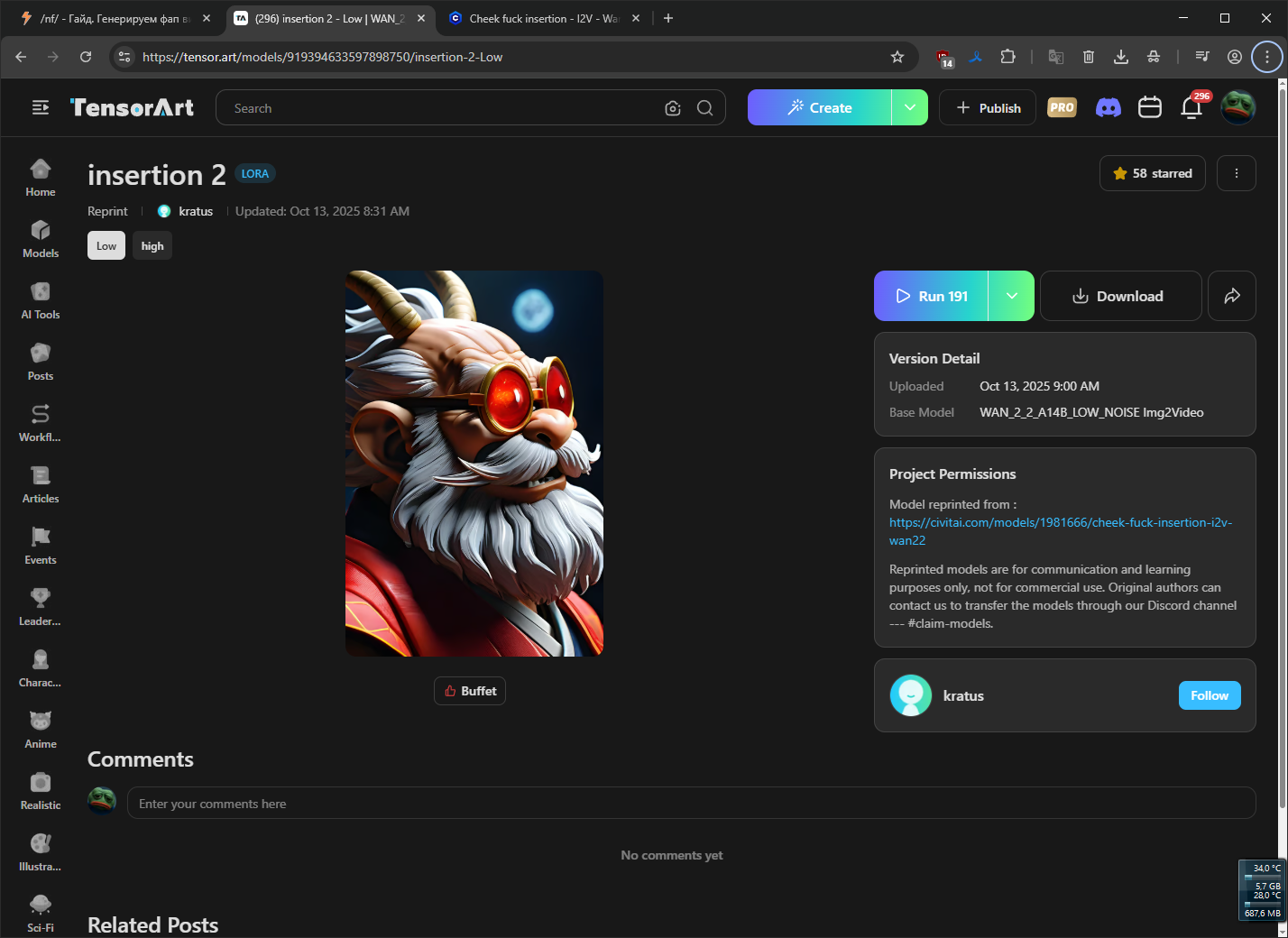The image size is (1288, 938).
Task: Open the model preview image
Action: (474, 464)
